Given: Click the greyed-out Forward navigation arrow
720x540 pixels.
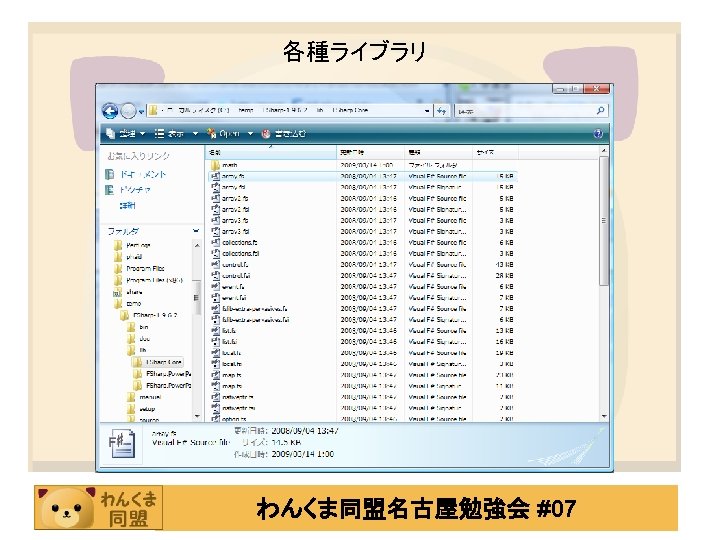Looking at the screenshot, I should [x=128, y=111].
